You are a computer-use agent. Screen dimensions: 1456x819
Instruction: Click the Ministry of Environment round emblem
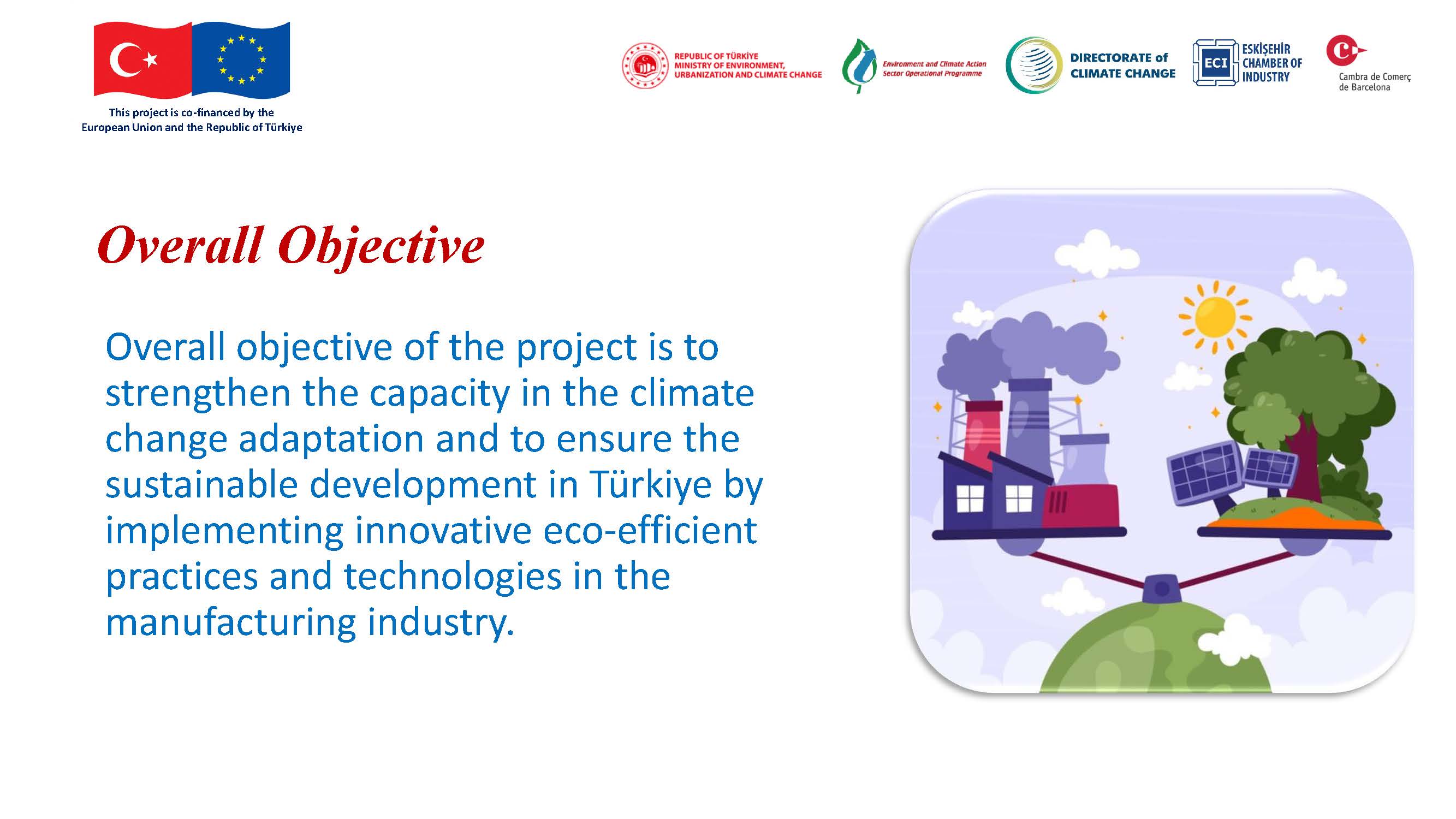[x=645, y=66]
